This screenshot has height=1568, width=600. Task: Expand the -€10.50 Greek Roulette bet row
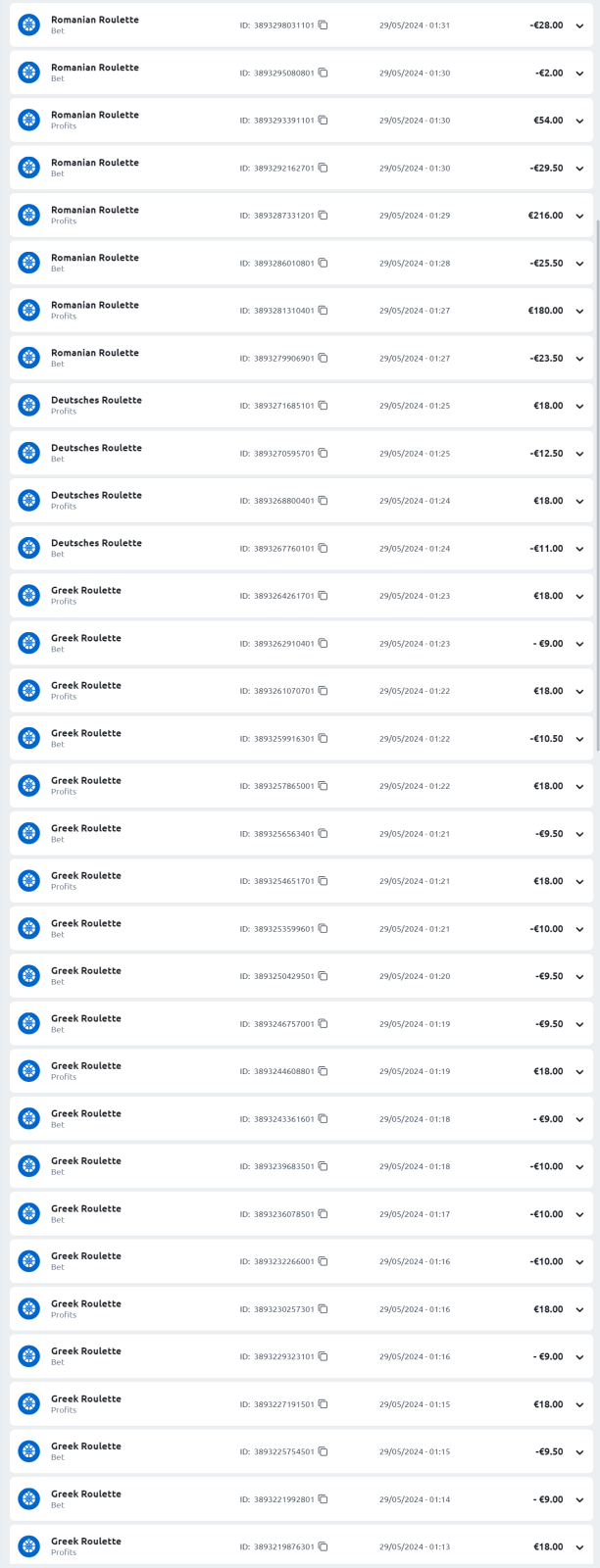pyautogui.click(x=579, y=739)
